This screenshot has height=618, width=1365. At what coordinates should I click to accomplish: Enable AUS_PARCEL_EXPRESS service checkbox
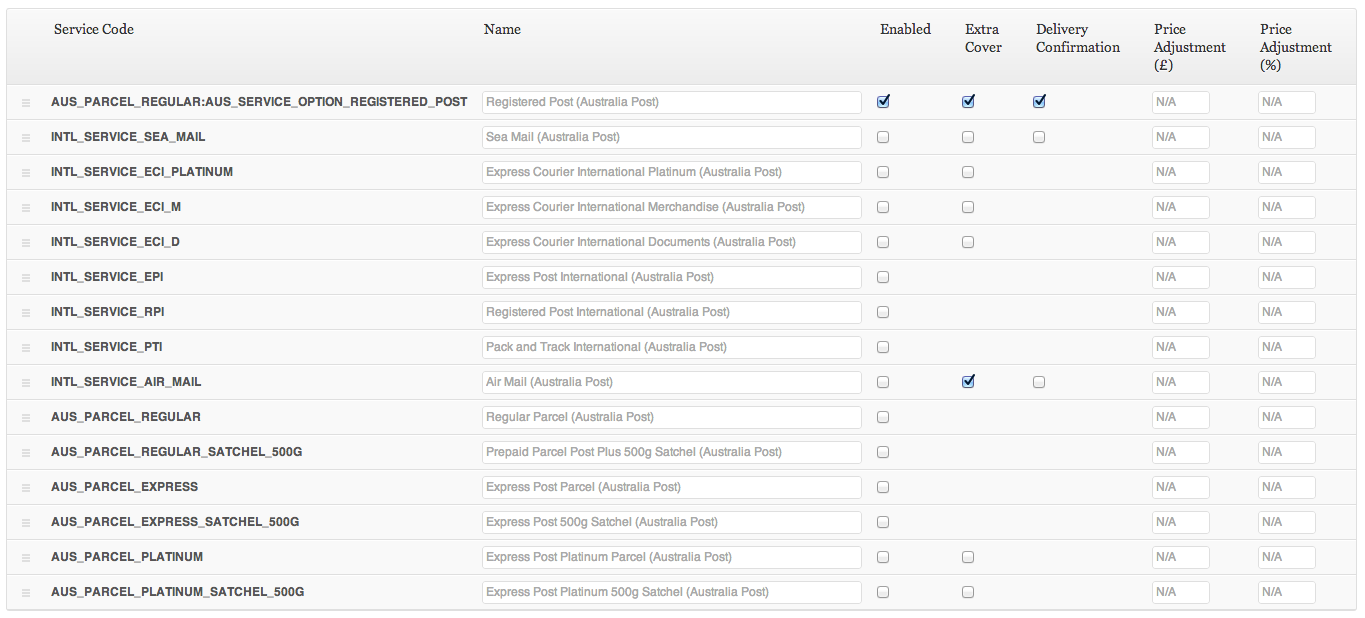pyautogui.click(x=883, y=487)
